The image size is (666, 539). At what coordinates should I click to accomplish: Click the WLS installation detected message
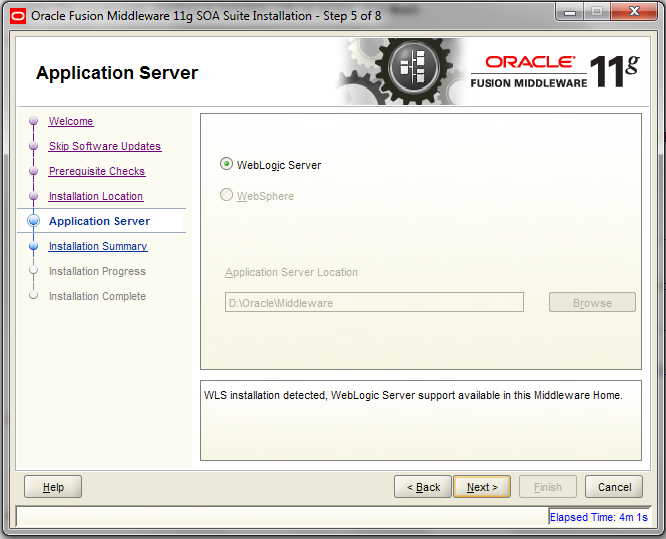413,395
